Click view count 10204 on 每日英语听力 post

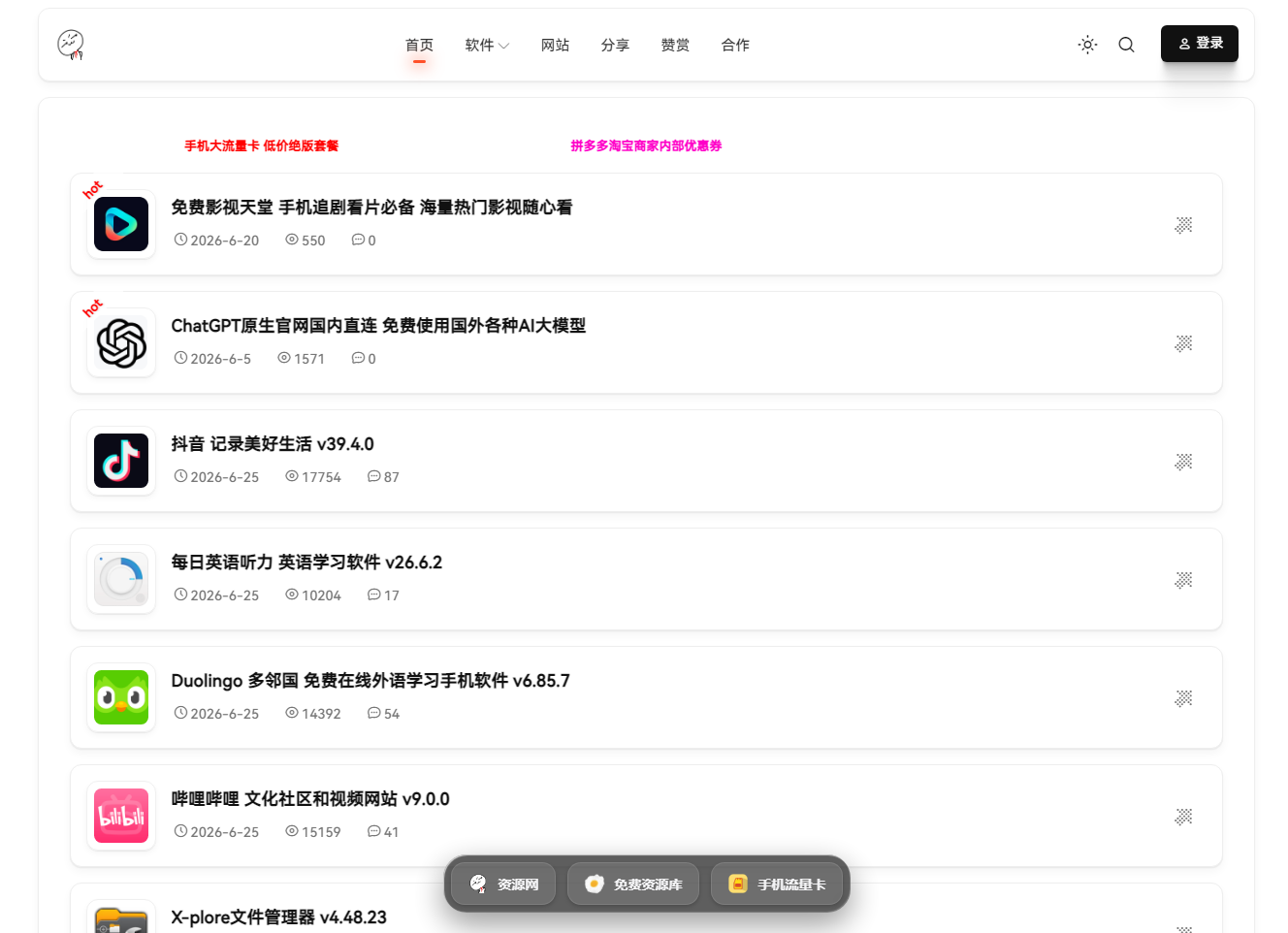point(313,595)
